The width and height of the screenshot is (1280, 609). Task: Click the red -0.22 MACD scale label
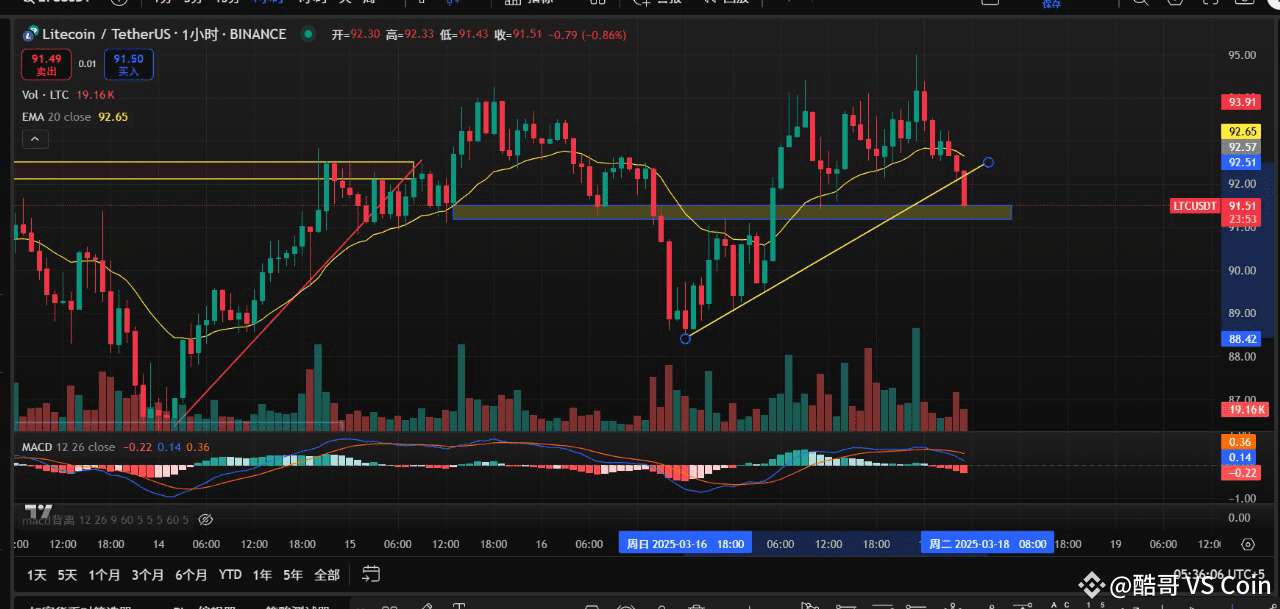point(1241,472)
